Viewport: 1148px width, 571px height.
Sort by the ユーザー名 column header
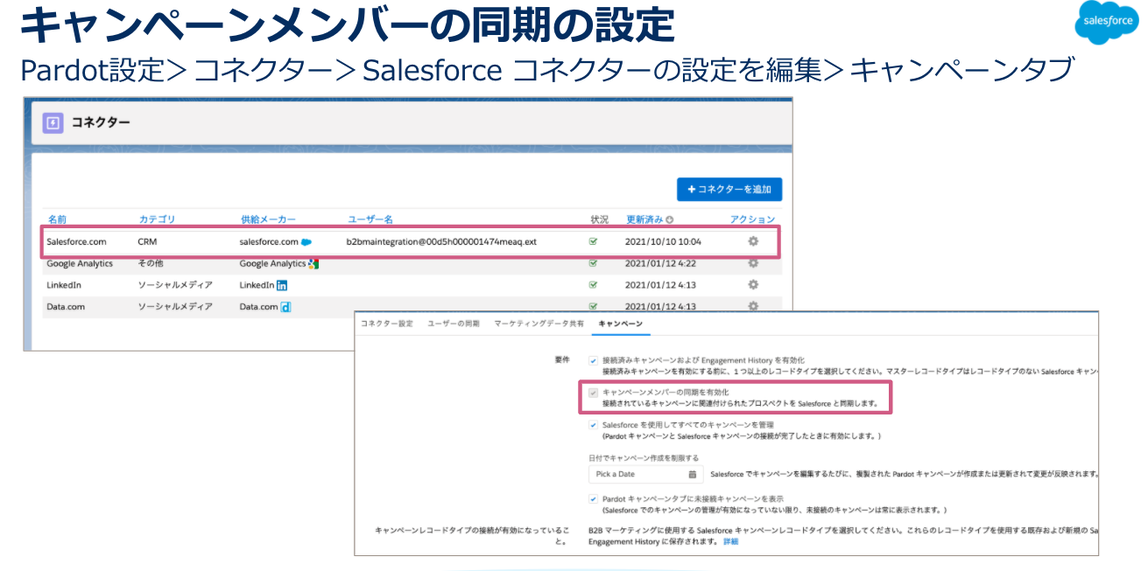pos(370,220)
